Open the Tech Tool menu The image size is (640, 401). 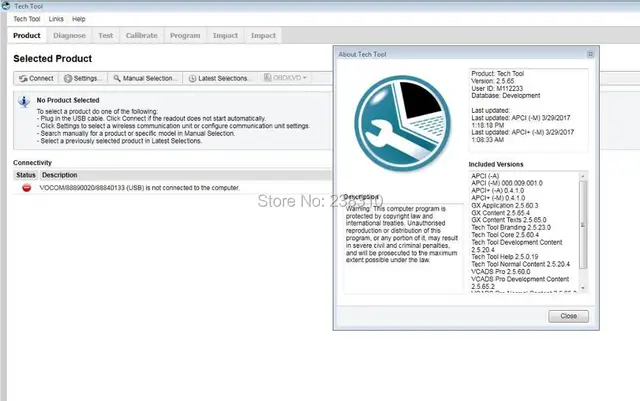click(27, 19)
